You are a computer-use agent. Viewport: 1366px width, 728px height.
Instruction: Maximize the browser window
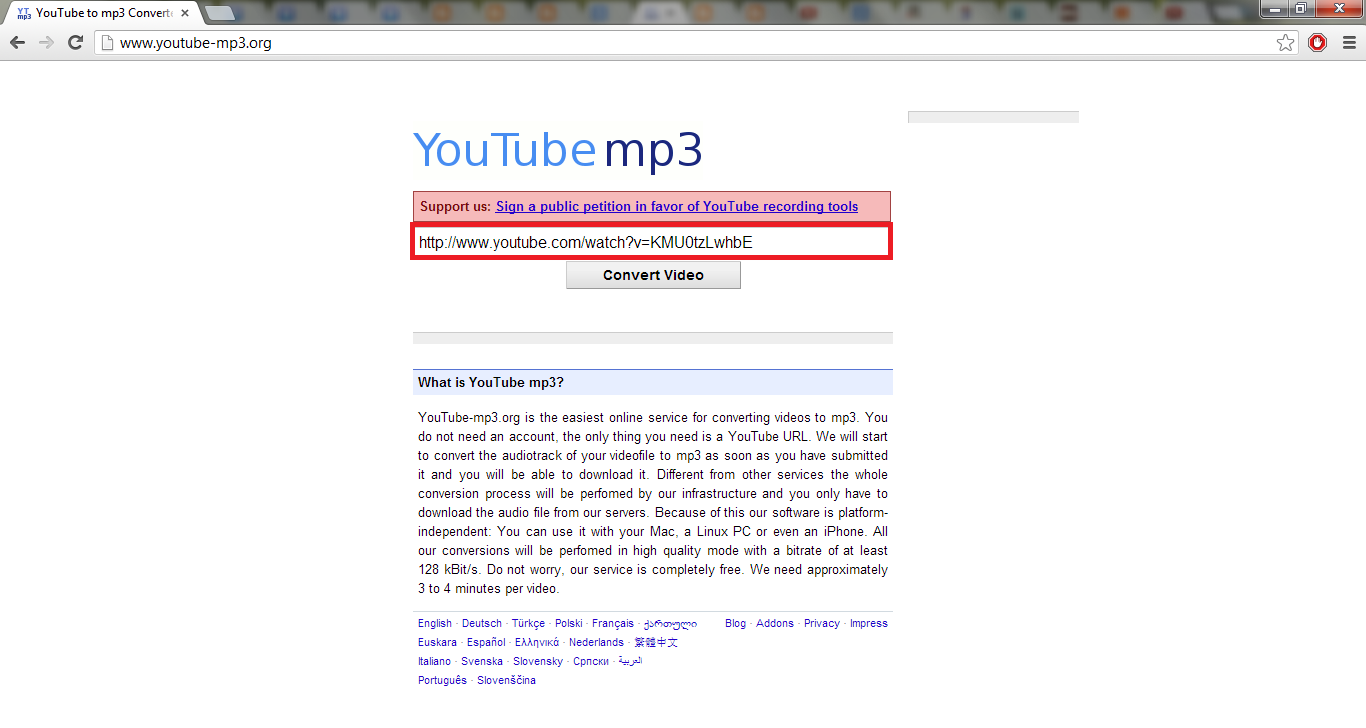(x=1301, y=9)
